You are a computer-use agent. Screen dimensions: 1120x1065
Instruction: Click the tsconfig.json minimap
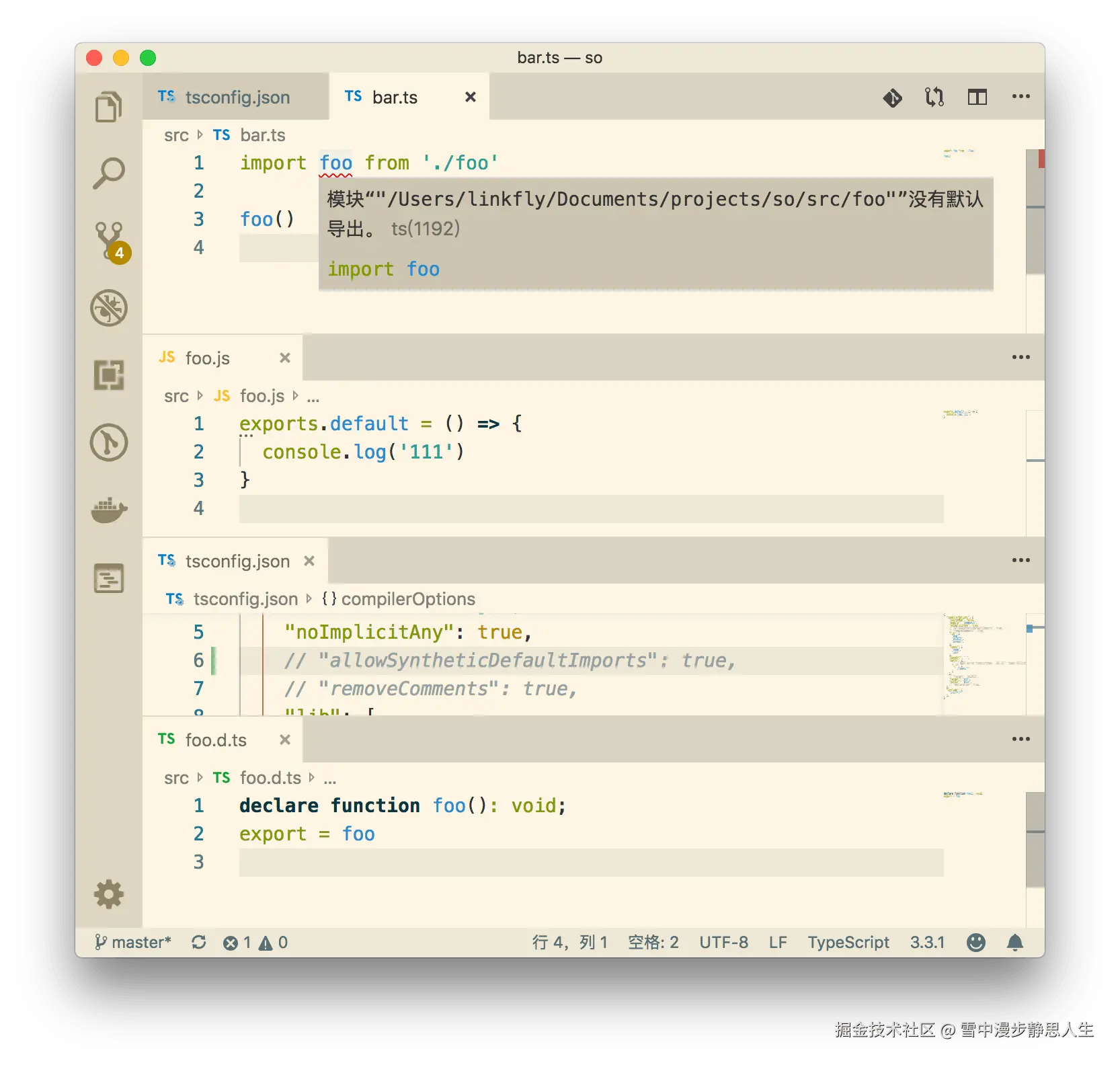(x=984, y=656)
